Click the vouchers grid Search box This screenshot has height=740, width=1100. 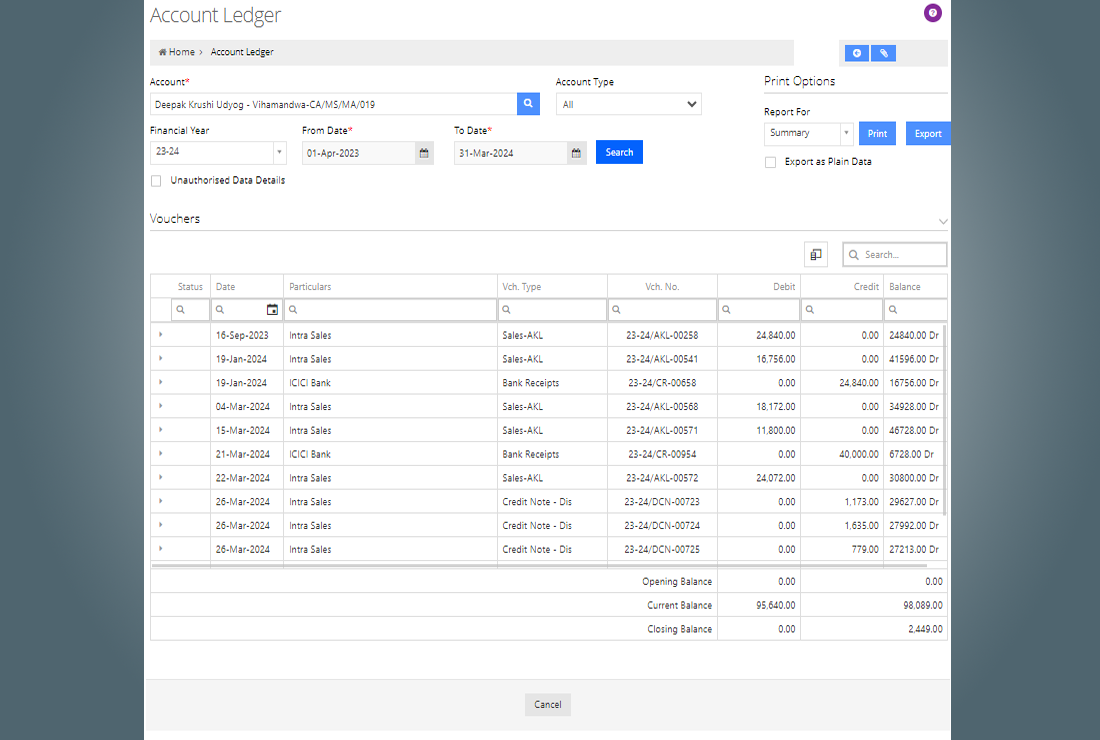coord(895,255)
